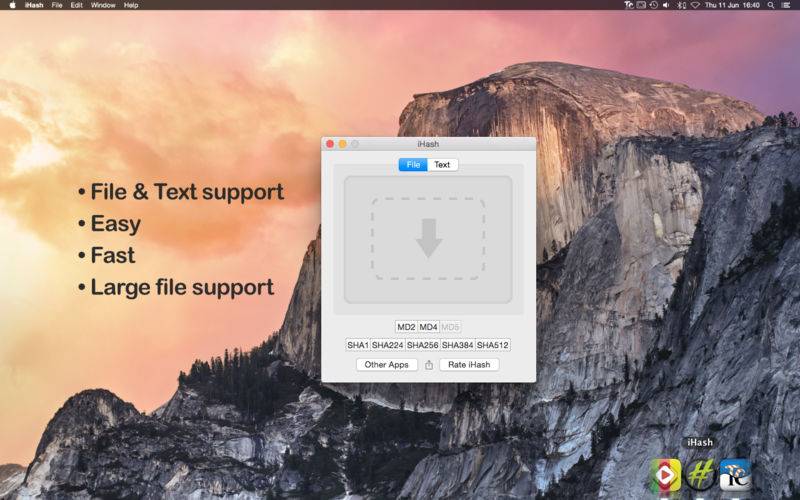The image size is (800, 500).
Task: Switch to the Text tab
Action: [442, 165]
